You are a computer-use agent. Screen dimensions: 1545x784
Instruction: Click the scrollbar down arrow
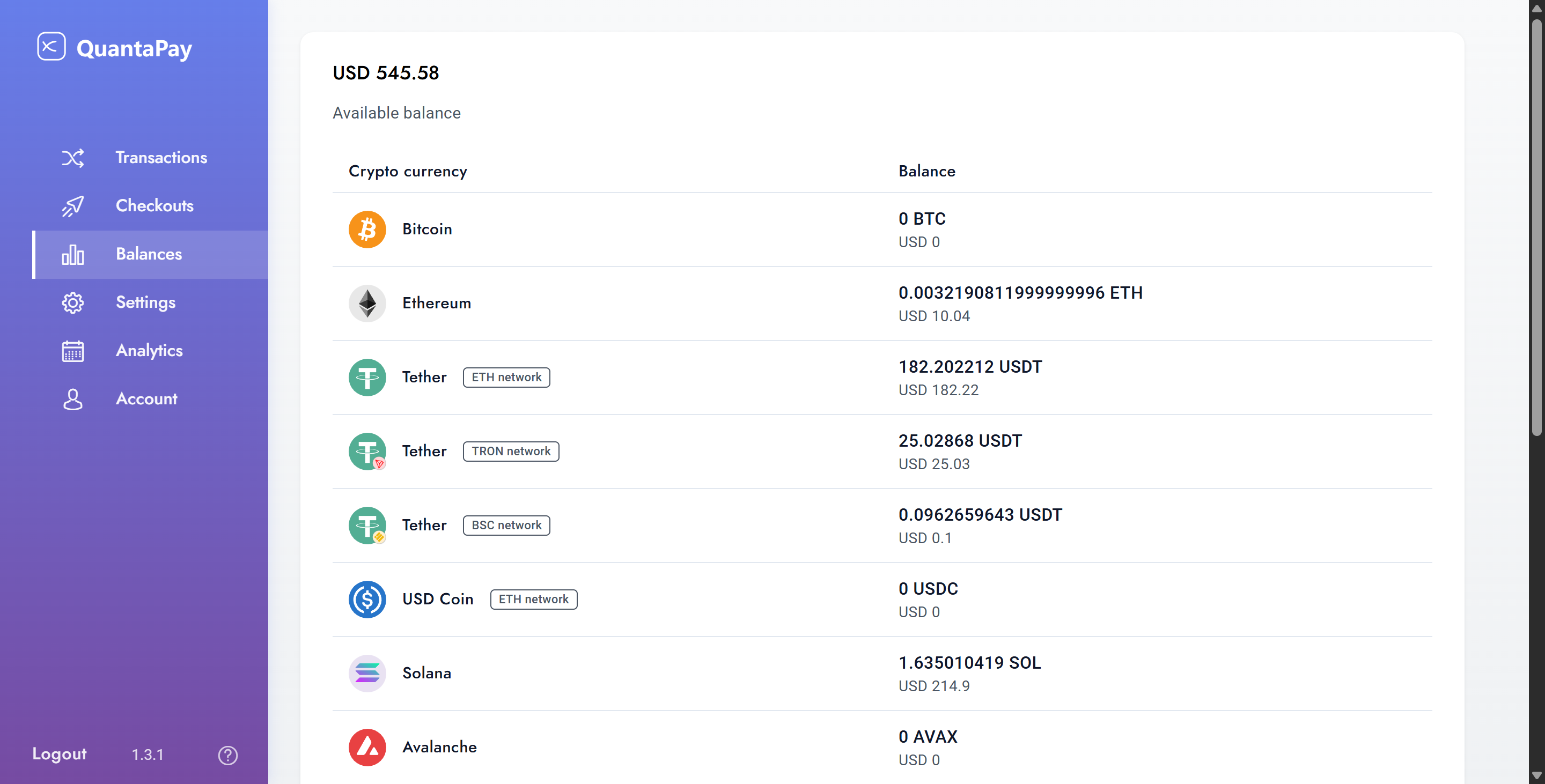[x=1536, y=775]
